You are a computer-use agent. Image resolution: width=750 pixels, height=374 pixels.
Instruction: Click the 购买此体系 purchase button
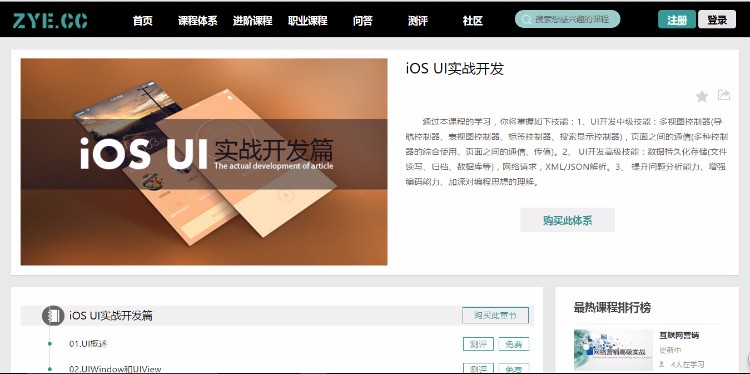(x=567, y=220)
